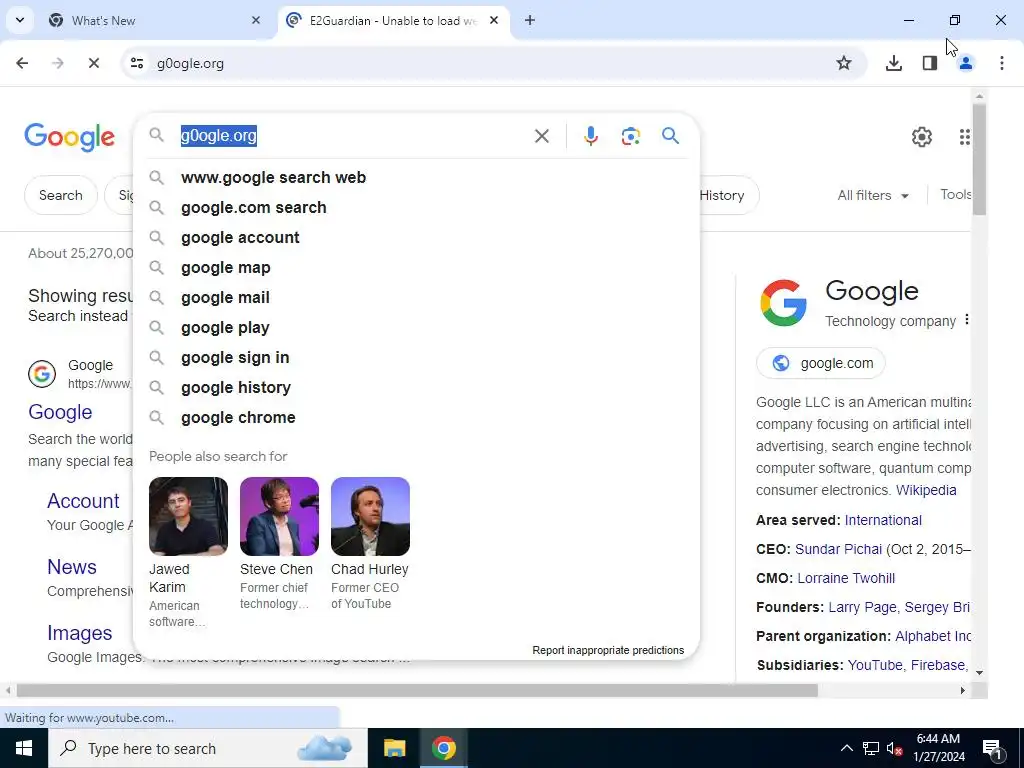Screen dimensions: 1024x768
Task: Choose suggestion google chrome
Action: click(417, 418)
